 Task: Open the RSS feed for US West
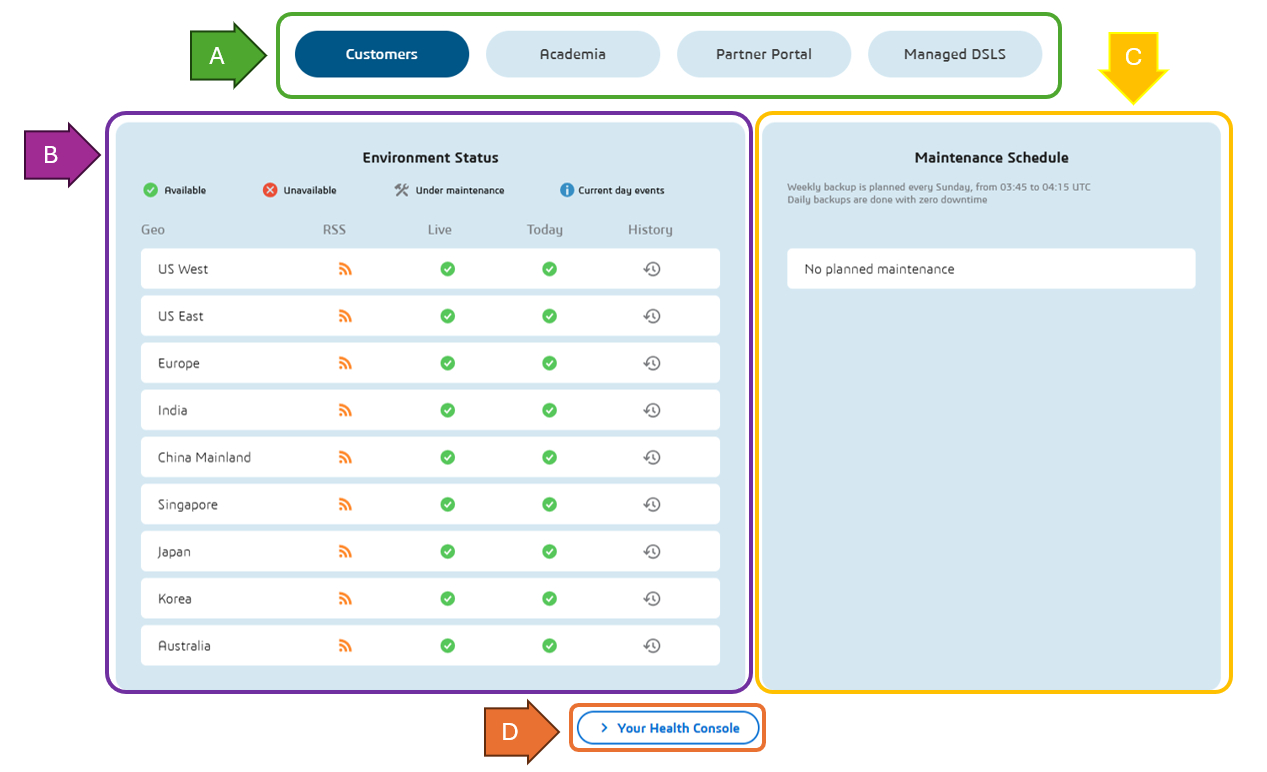click(345, 268)
